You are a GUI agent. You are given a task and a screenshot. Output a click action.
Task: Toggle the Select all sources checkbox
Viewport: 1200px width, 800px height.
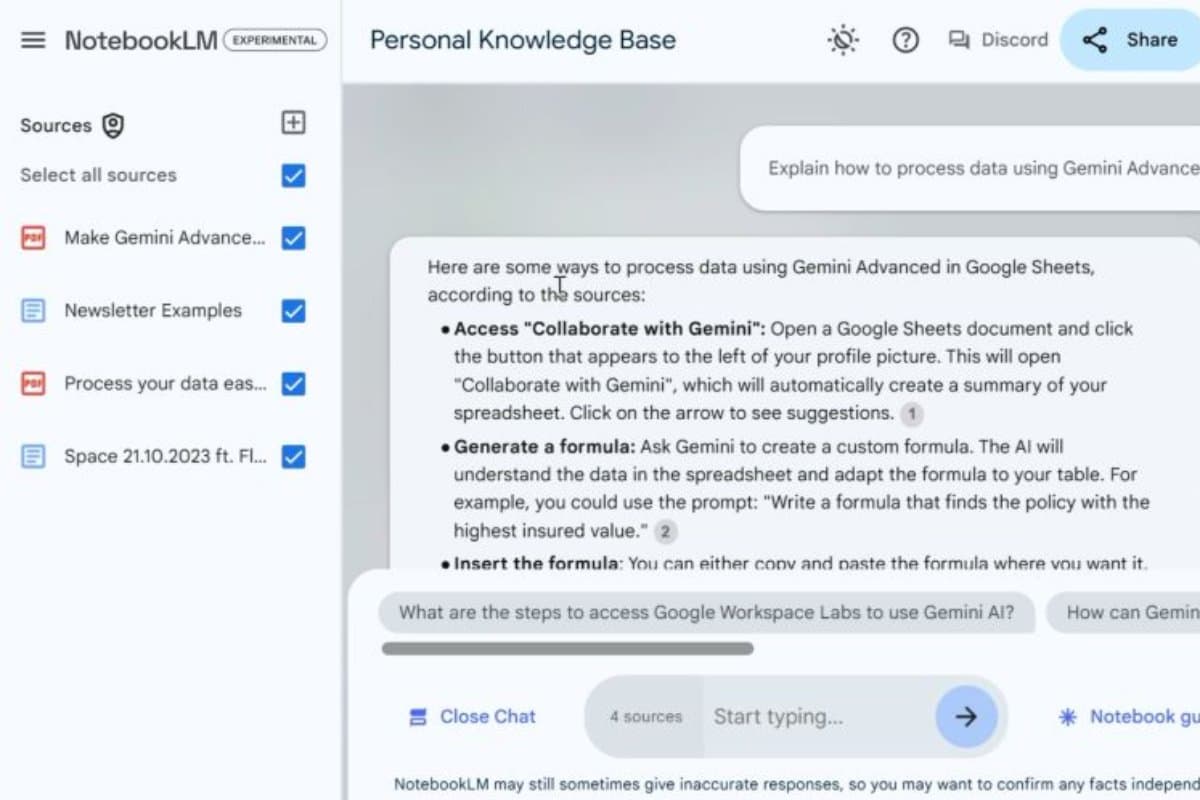point(293,176)
